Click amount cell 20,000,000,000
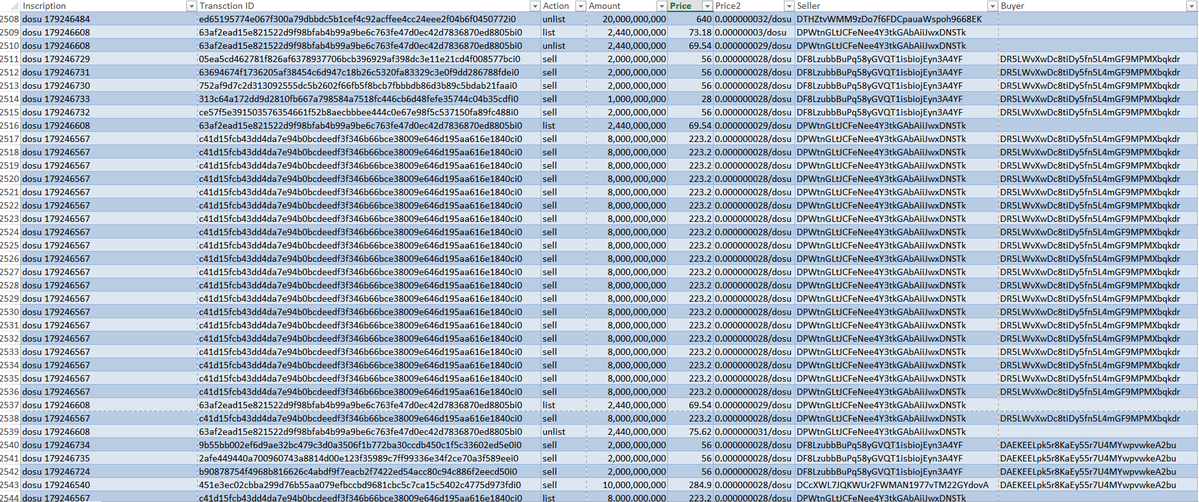 click(626, 18)
